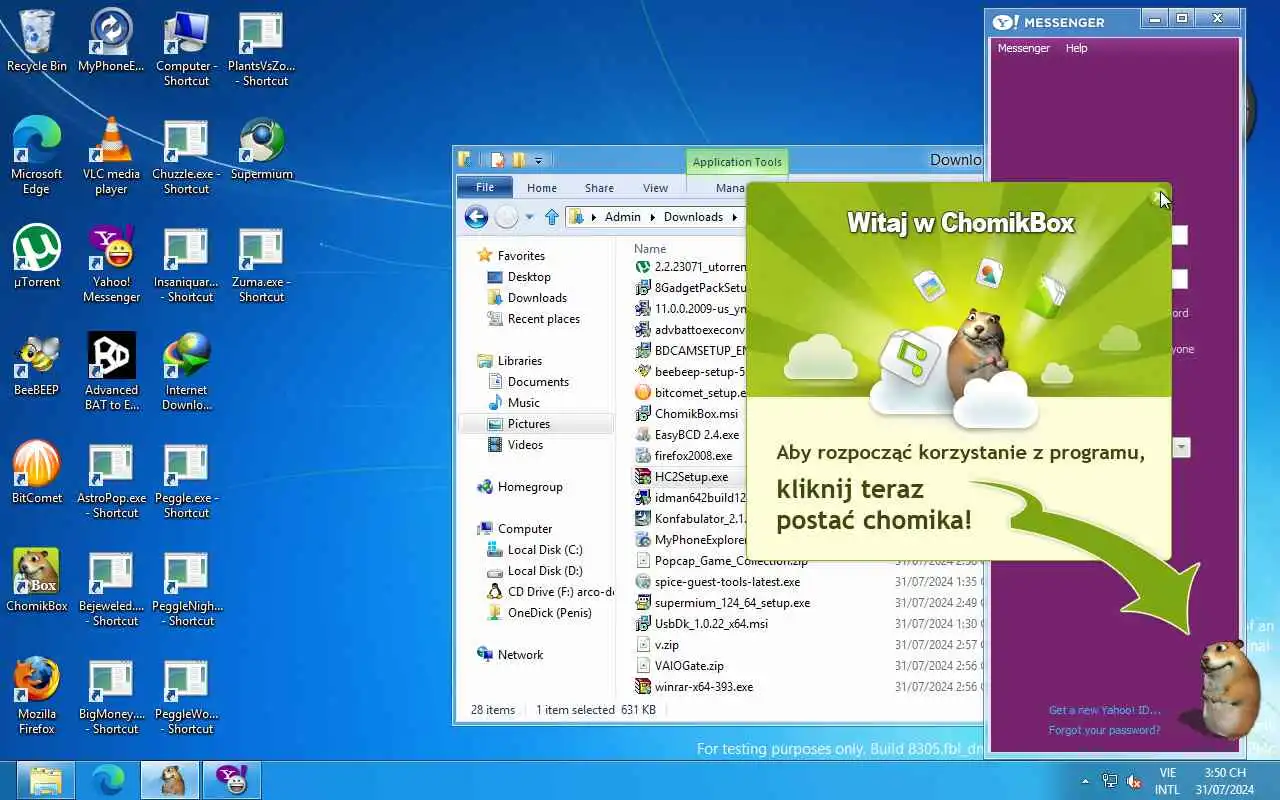Launch Microsoft Edge desktop icon
The width and height of the screenshot is (1280, 800).
tap(37, 155)
